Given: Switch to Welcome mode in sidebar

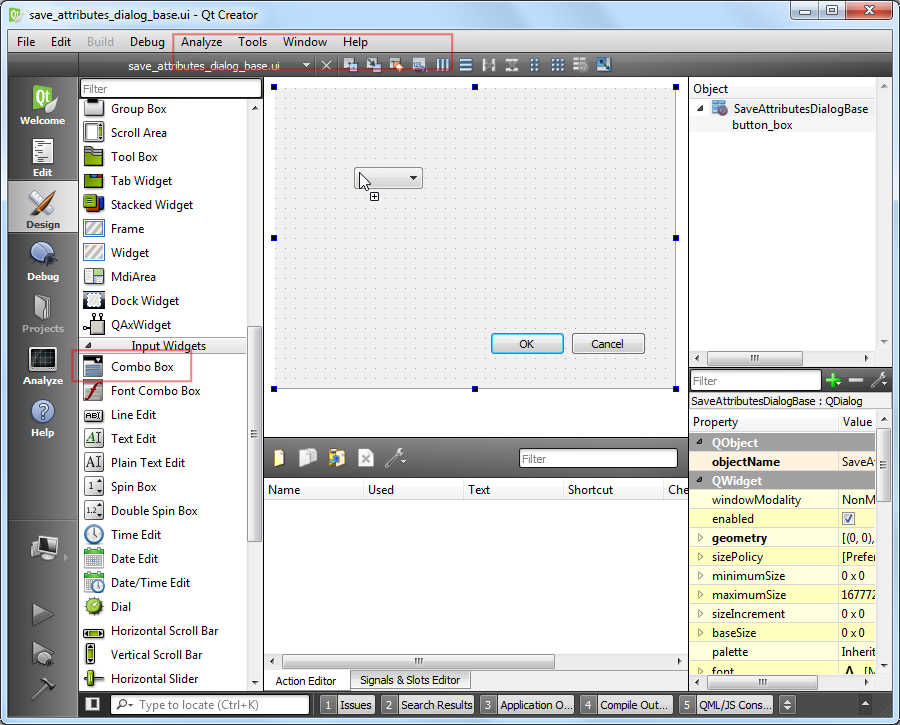Looking at the screenshot, I should tap(42, 105).
